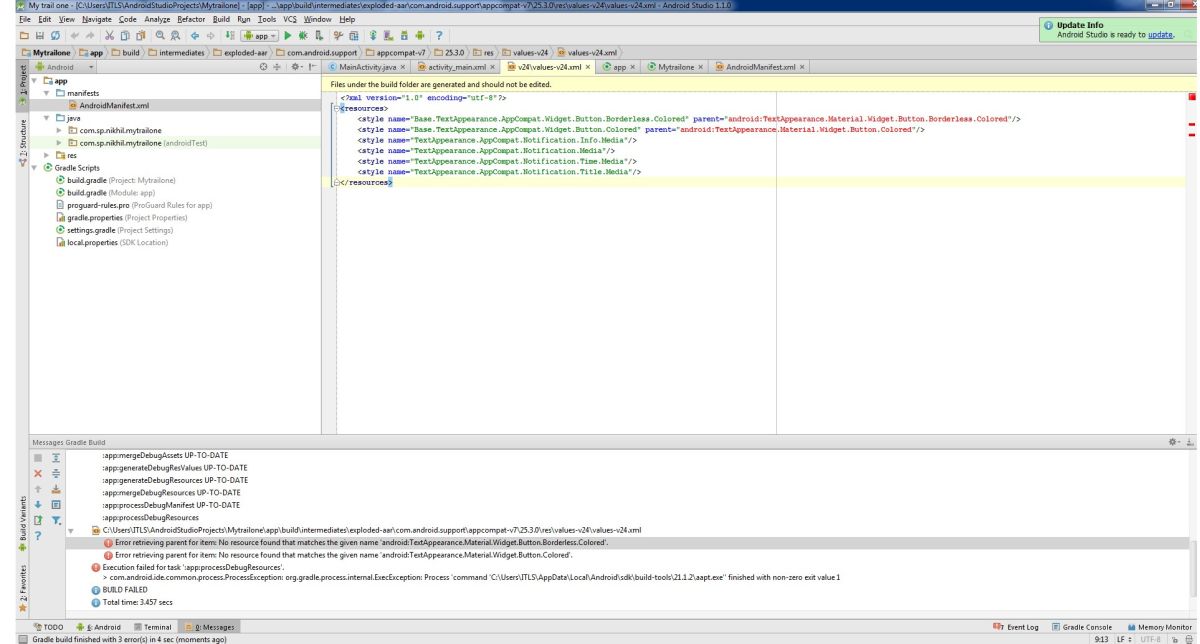Close the v24\values-v24.xml tab
1200x644 pixels.
[589, 67]
